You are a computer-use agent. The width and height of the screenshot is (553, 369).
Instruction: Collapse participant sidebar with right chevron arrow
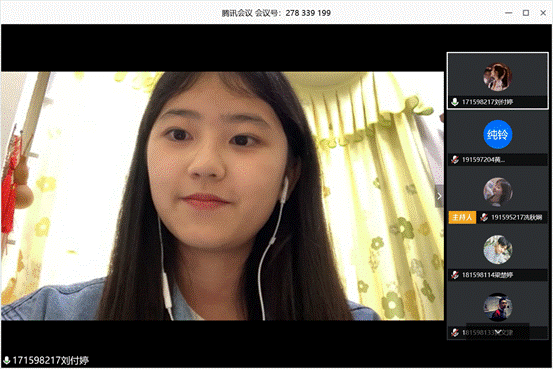tap(439, 196)
